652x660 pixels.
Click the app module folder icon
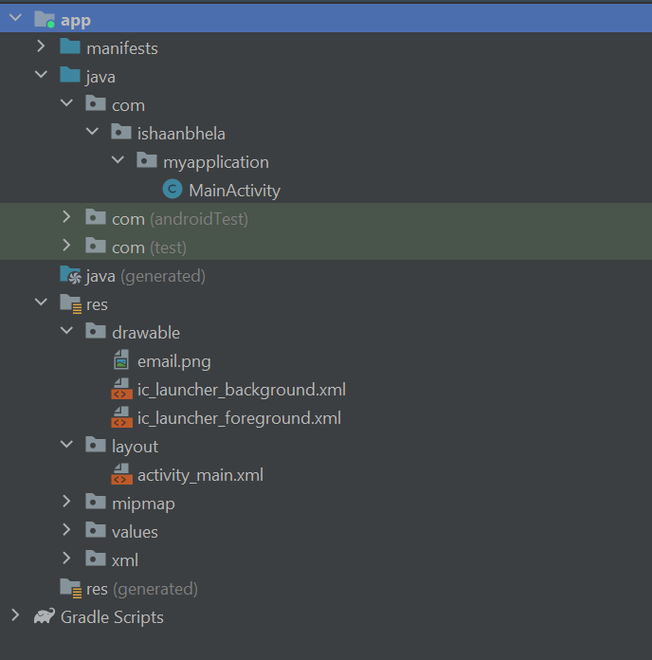[45, 19]
